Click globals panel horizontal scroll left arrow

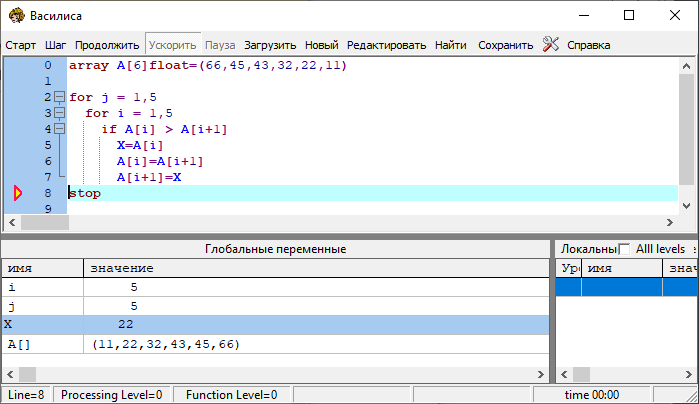(9, 373)
